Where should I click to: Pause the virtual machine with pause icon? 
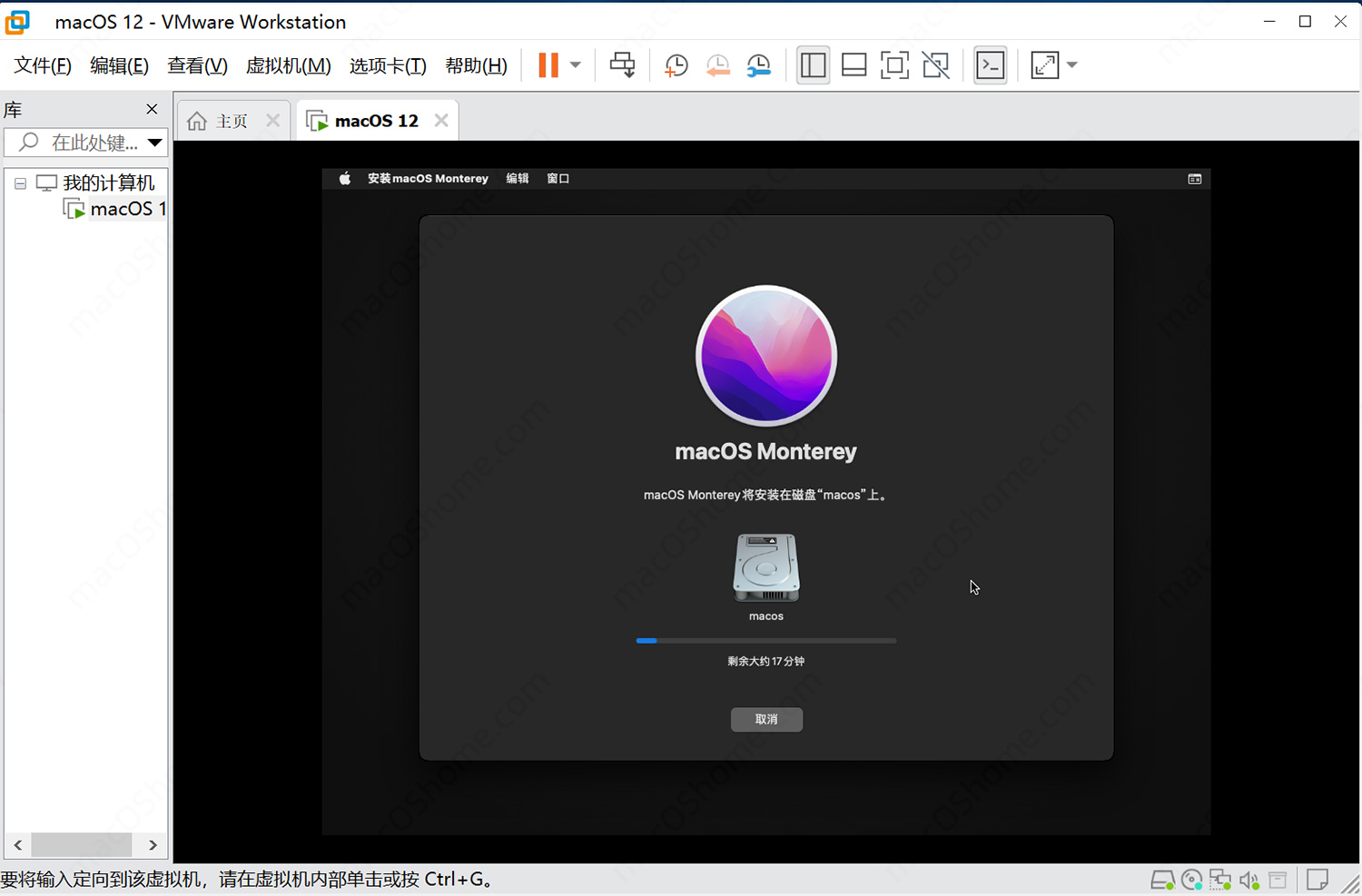[548, 65]
